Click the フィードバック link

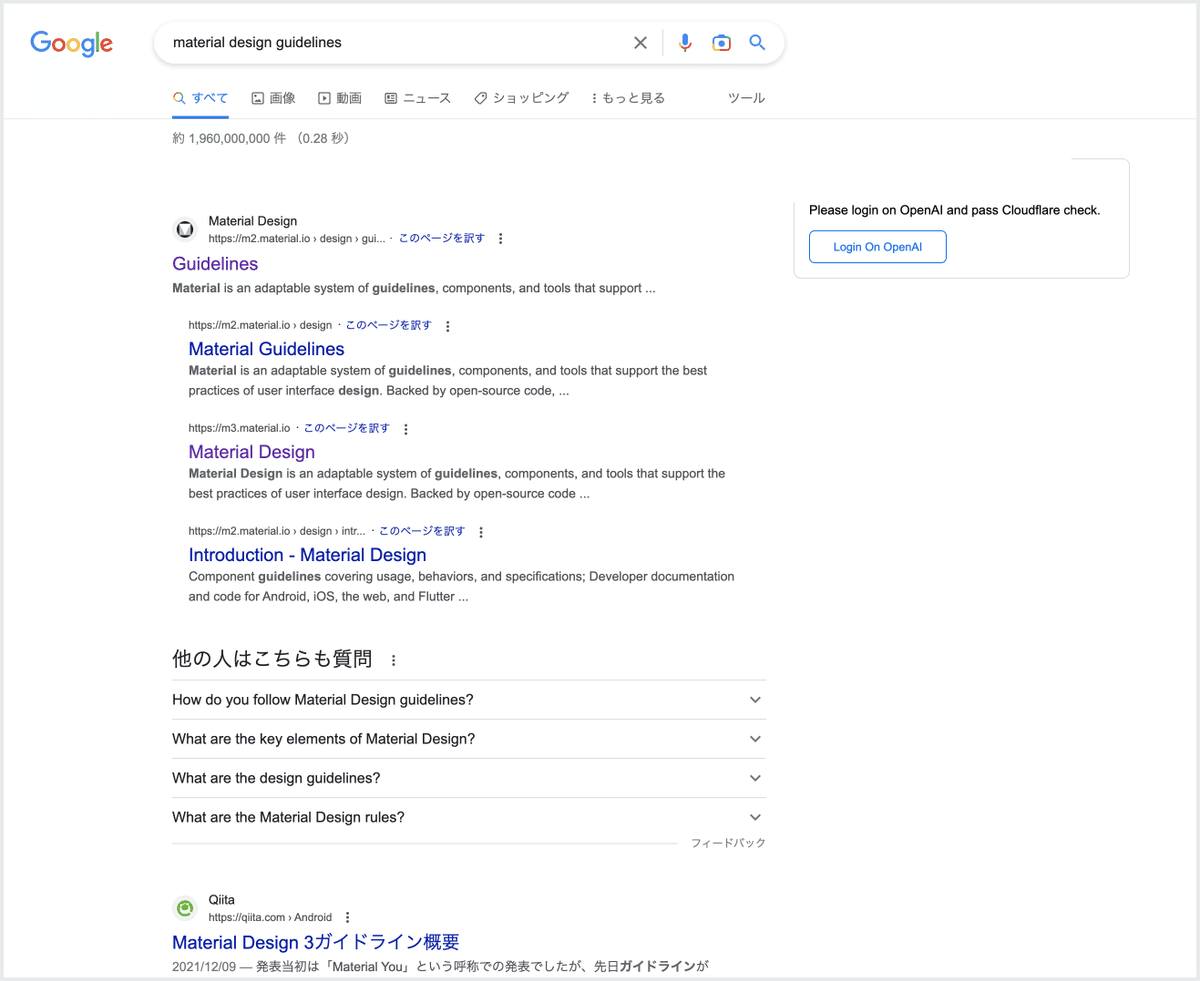(728, 843)
